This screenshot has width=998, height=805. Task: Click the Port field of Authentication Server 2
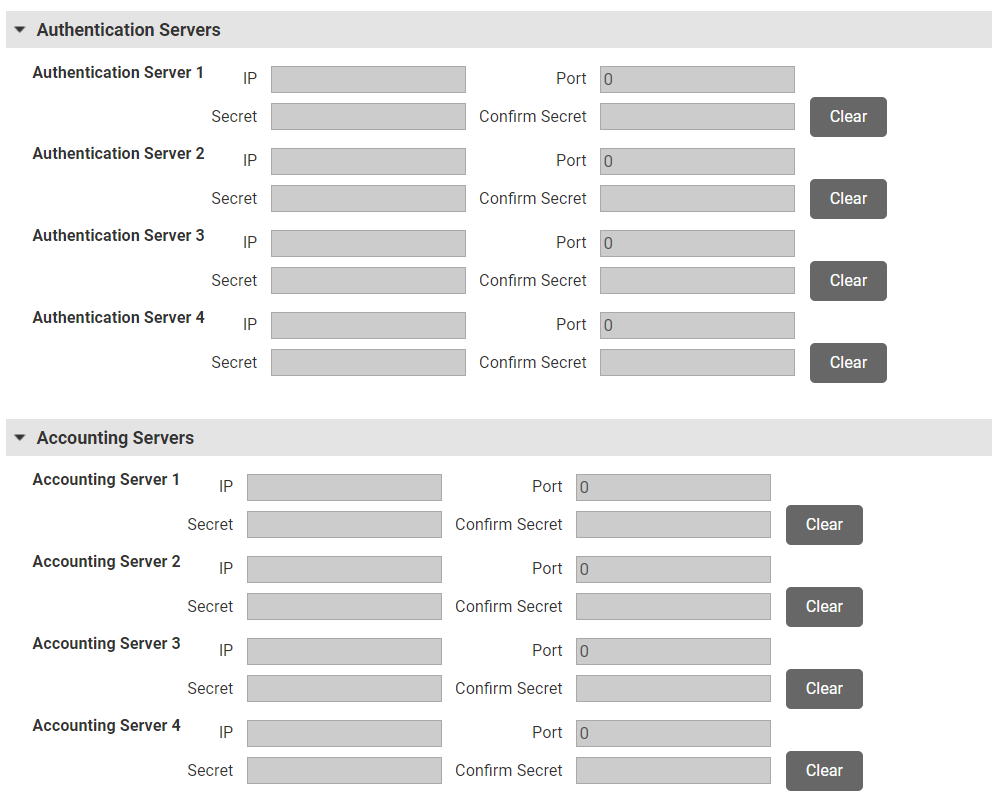697,161
